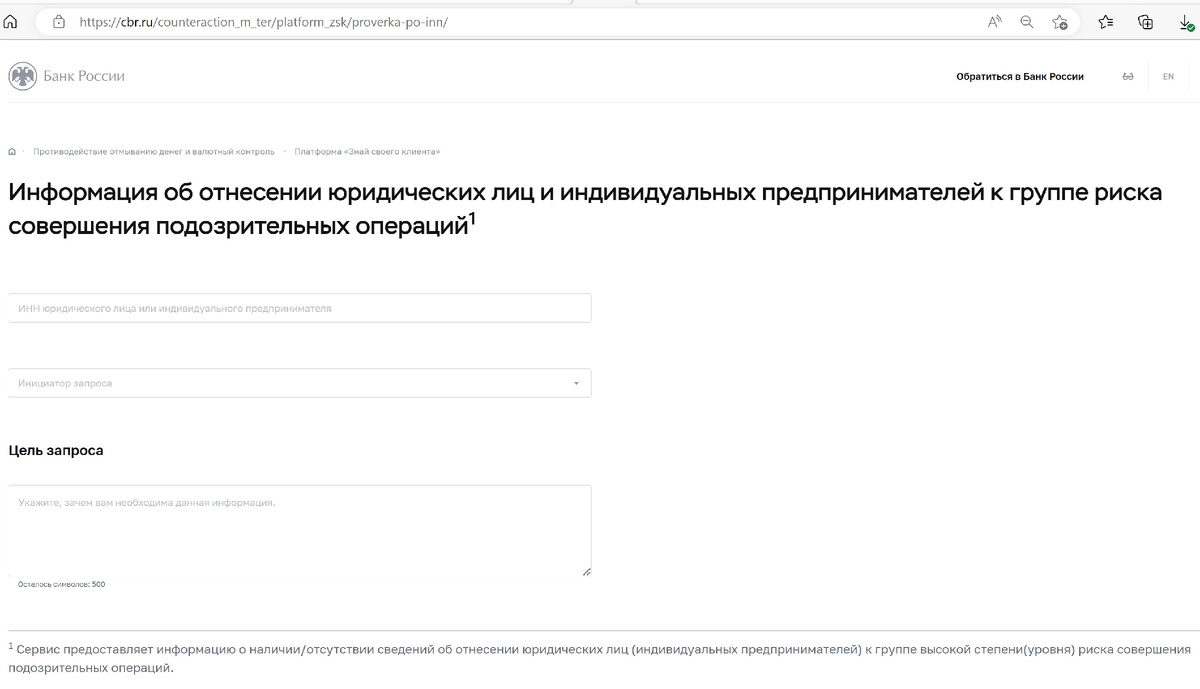Click the footnote text starting 'Сервис предоставляет информацию'
Image resolution: width=1200 pixels, height=689 pixels.
600,659
